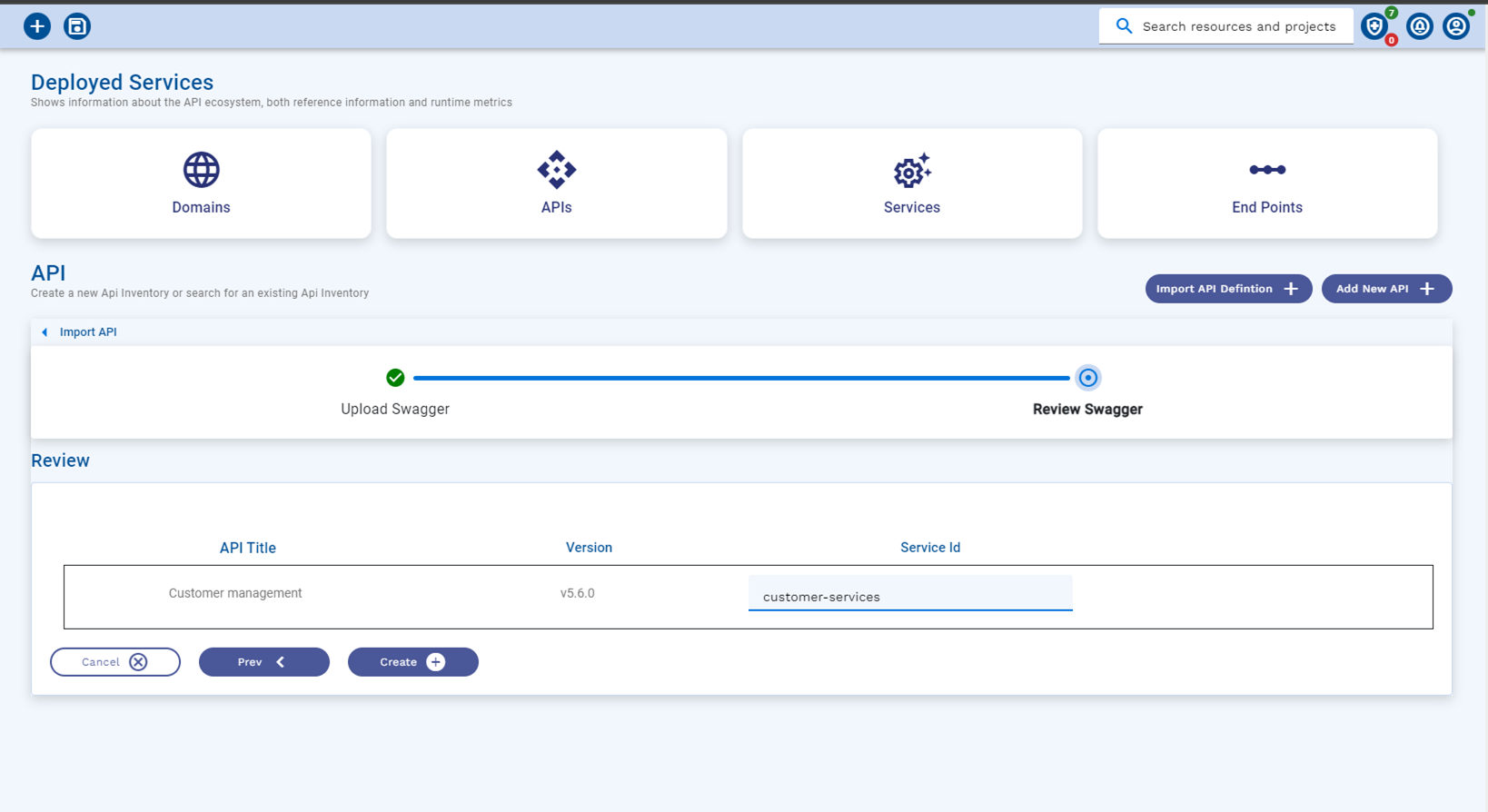Click the Review Swagger step label
This screenshot has height=812, width=1488.
pos(1087,410)
